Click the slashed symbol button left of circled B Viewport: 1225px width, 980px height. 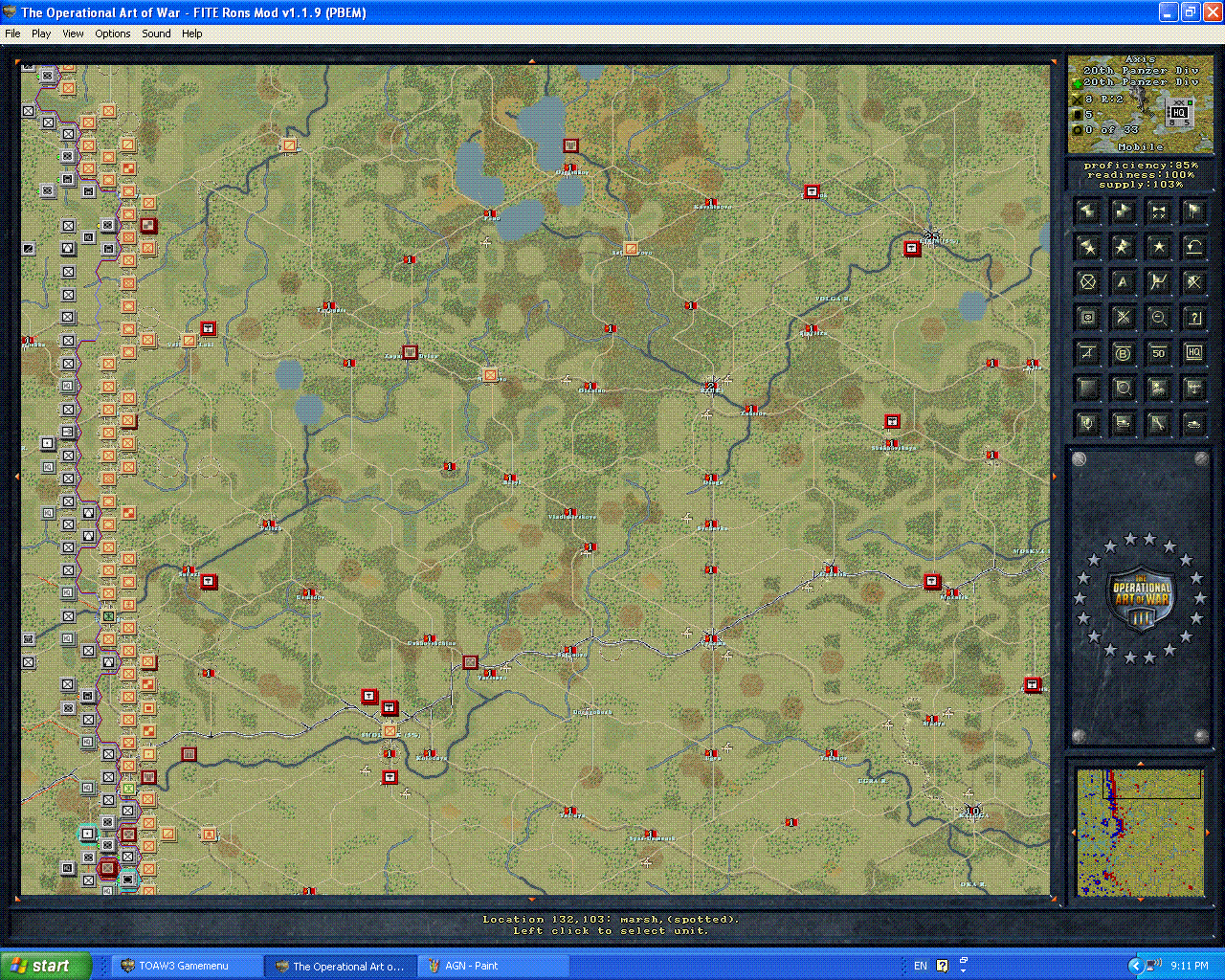coord(1087,353)
